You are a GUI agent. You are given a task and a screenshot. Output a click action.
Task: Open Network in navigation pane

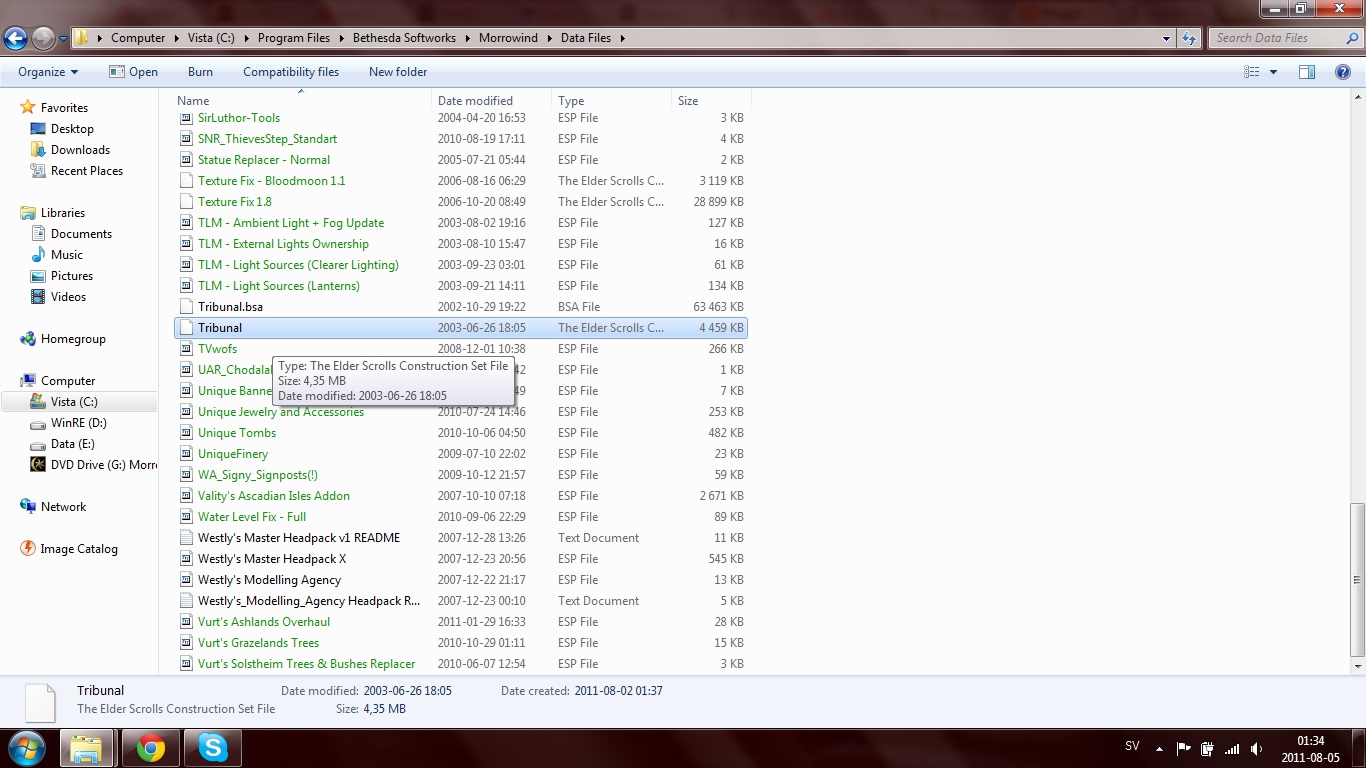[x=63, y=507]
